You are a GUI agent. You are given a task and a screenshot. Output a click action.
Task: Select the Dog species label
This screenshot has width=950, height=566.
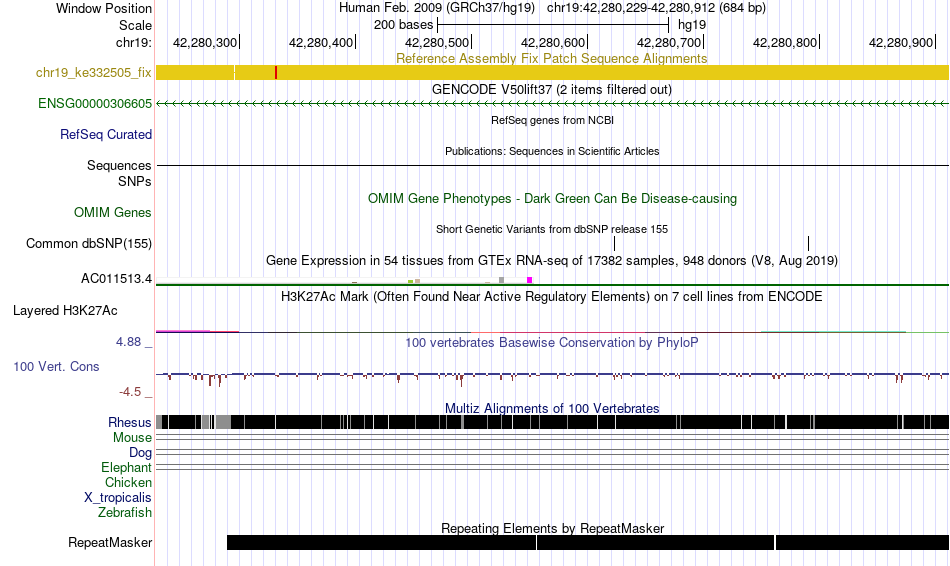[x=140, y=453]
